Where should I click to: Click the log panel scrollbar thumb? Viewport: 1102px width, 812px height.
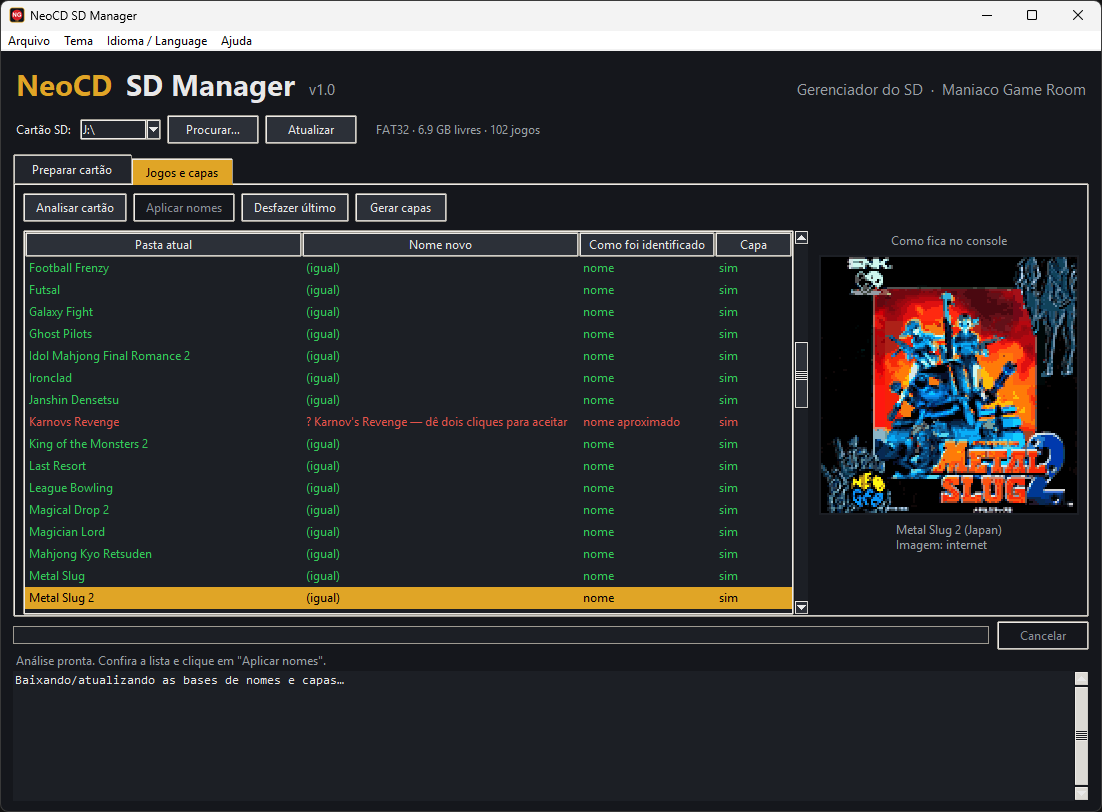(x=1082, y=735)
